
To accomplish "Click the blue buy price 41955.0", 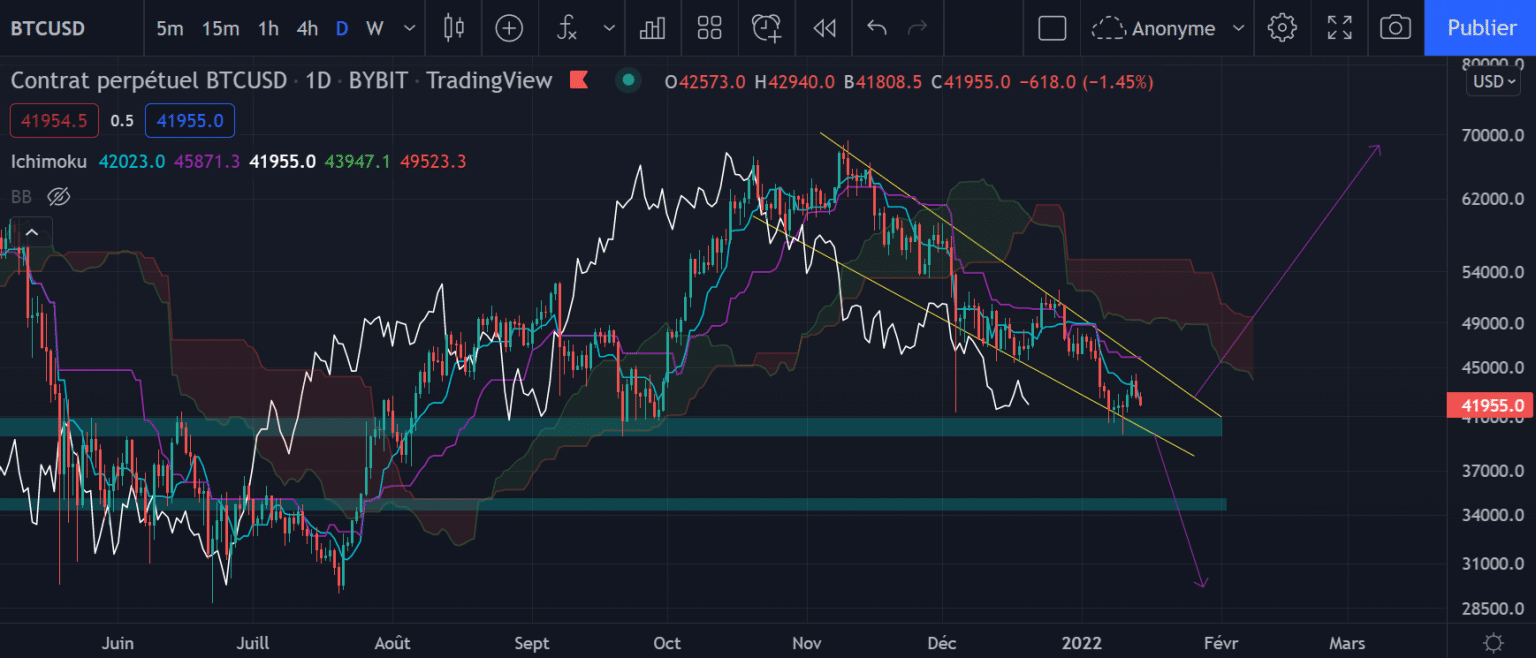I will click(190, 120).
